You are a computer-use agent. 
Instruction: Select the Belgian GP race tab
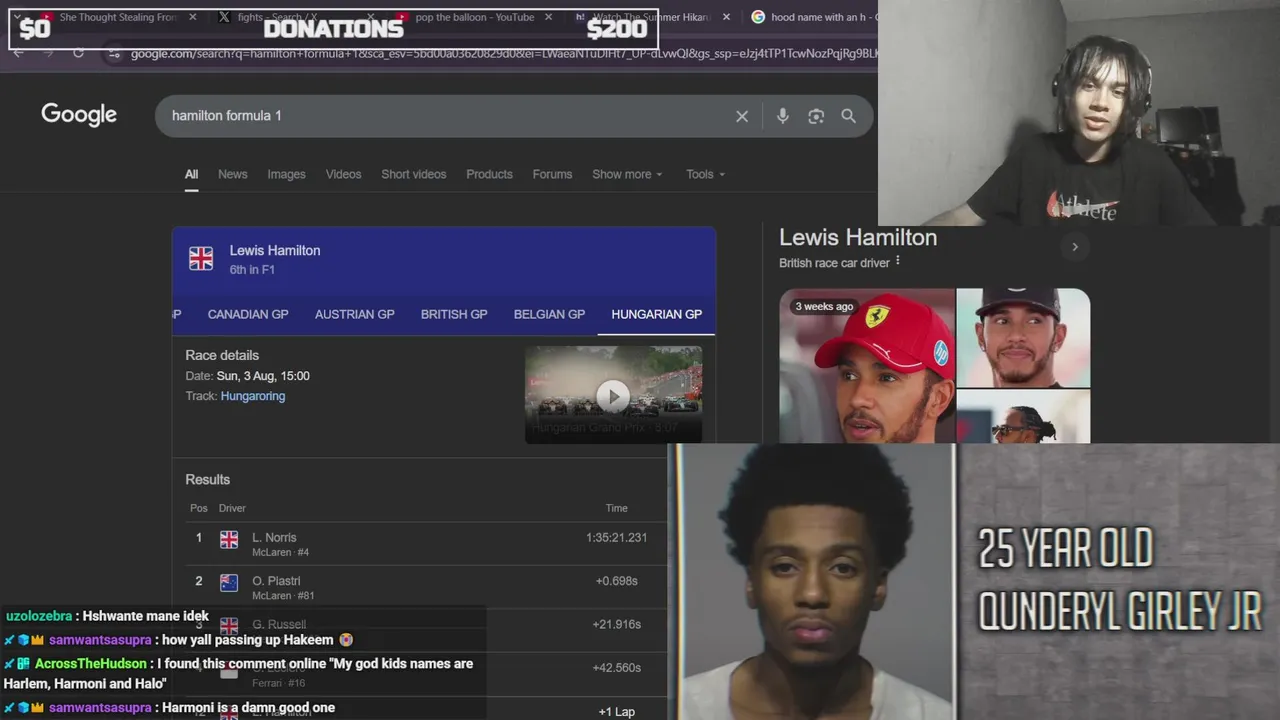(549, 314)
